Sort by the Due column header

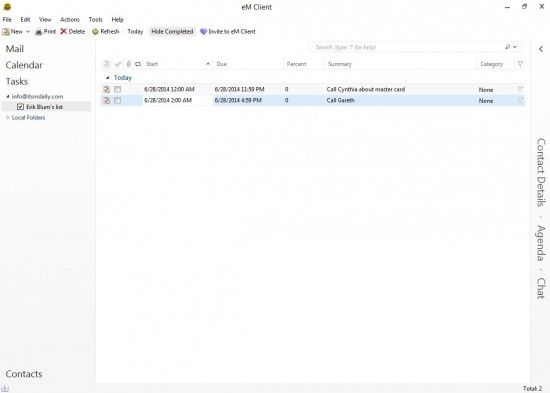(x=248, y=64)
